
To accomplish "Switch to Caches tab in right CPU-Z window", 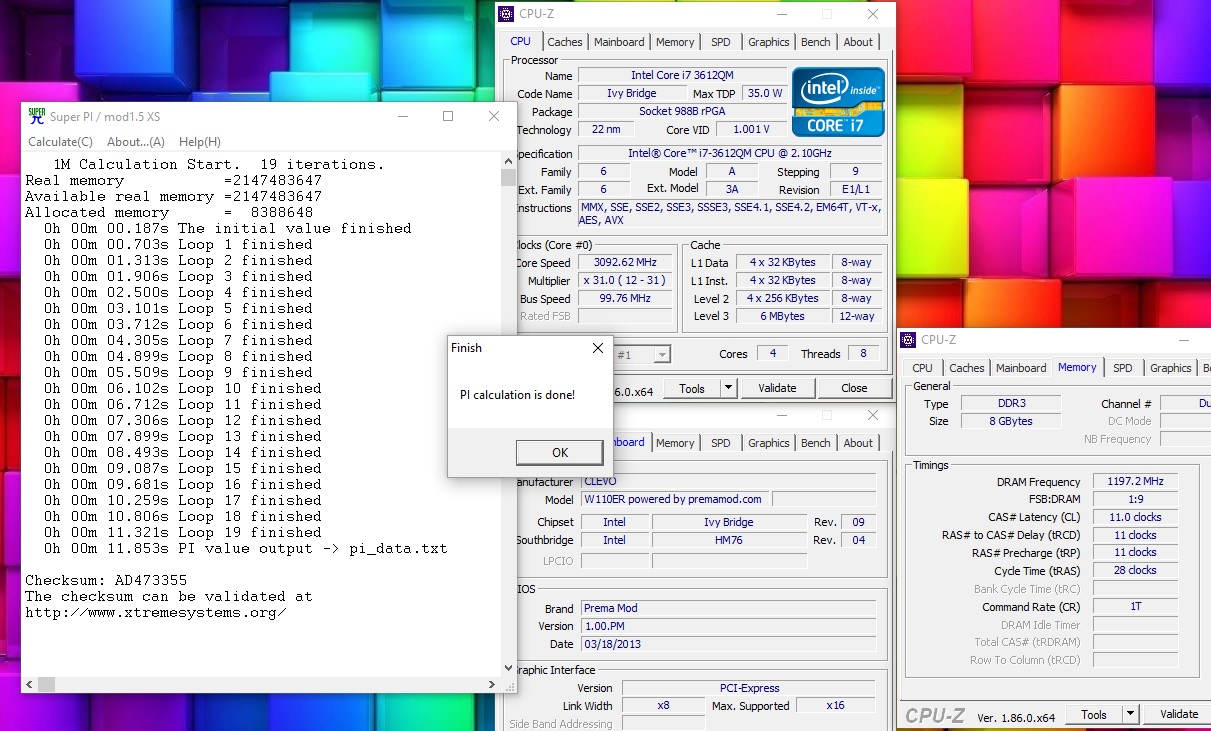I will pyautogui.click(x=967, y=368).
